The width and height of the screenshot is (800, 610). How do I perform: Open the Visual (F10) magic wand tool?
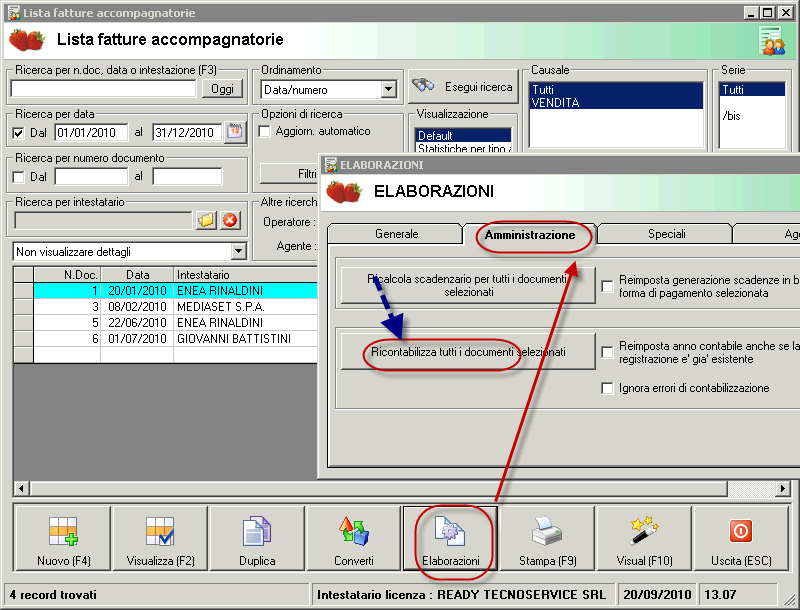(644, 539)
